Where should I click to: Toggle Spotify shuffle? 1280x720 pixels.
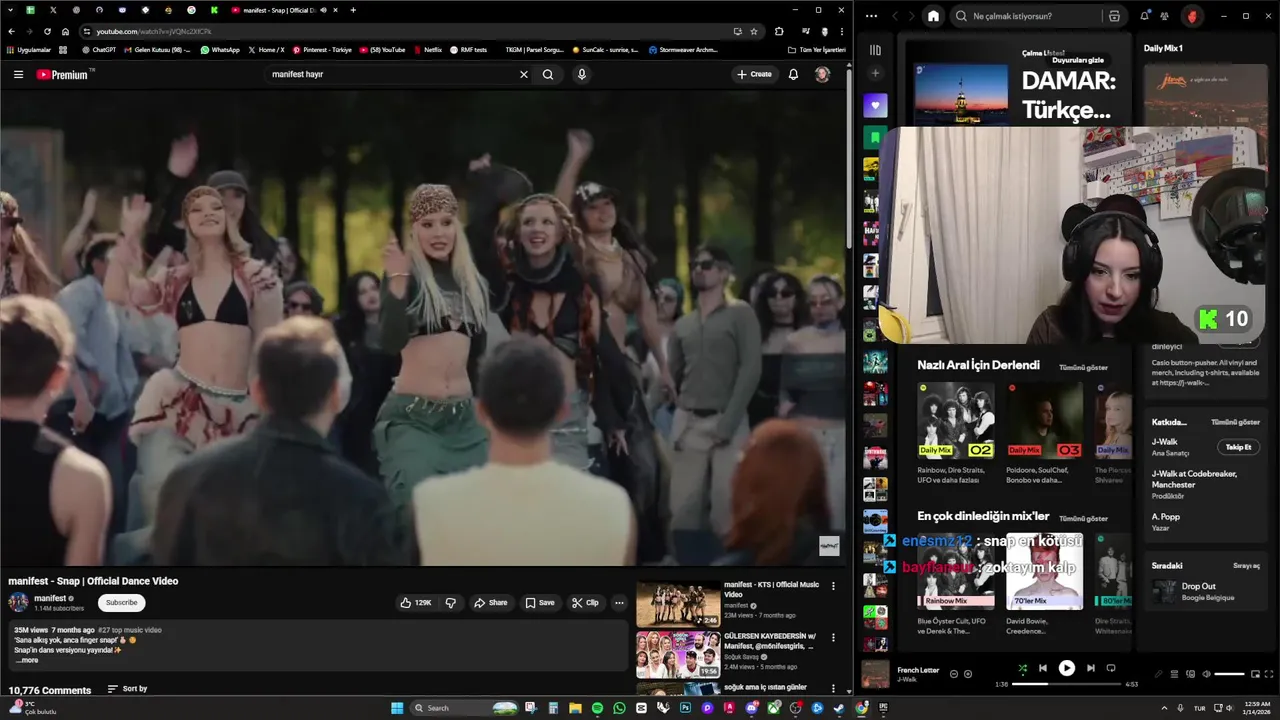pyautogui.click(x=1022, y=668)
